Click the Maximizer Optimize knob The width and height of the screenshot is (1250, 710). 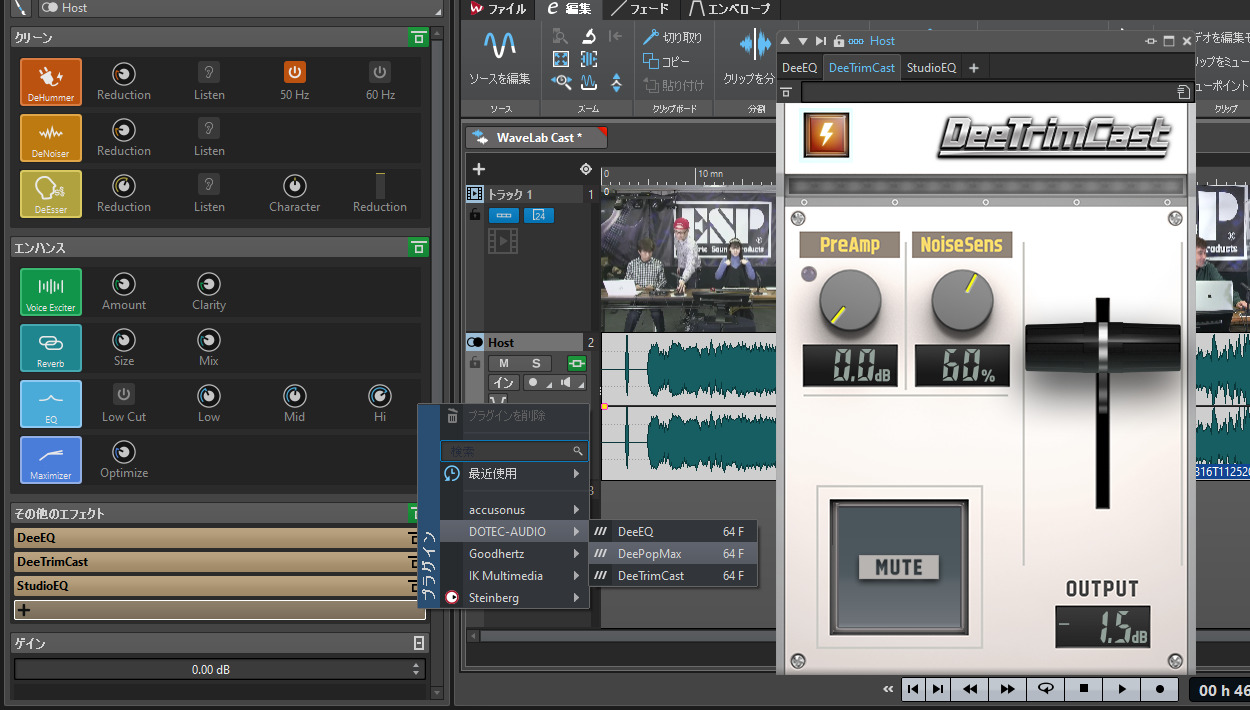(124, 452)
